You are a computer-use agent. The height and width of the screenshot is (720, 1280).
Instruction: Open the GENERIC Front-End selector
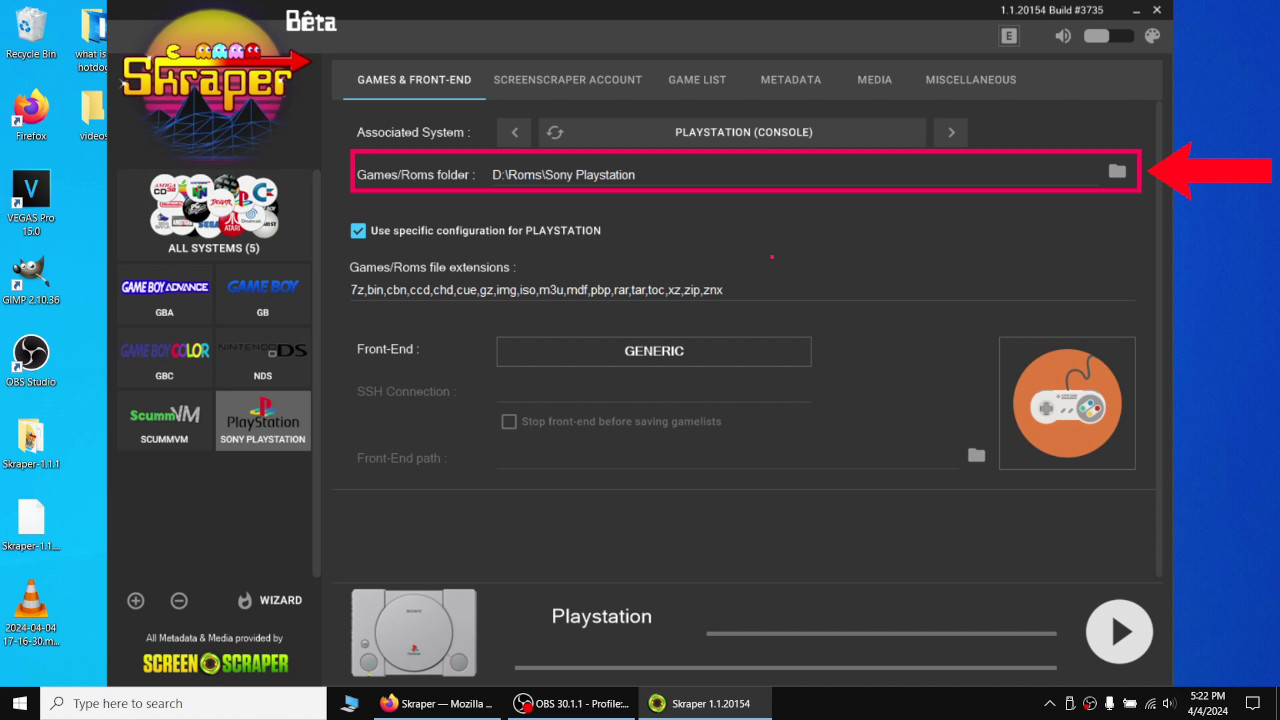coord(653,351)
